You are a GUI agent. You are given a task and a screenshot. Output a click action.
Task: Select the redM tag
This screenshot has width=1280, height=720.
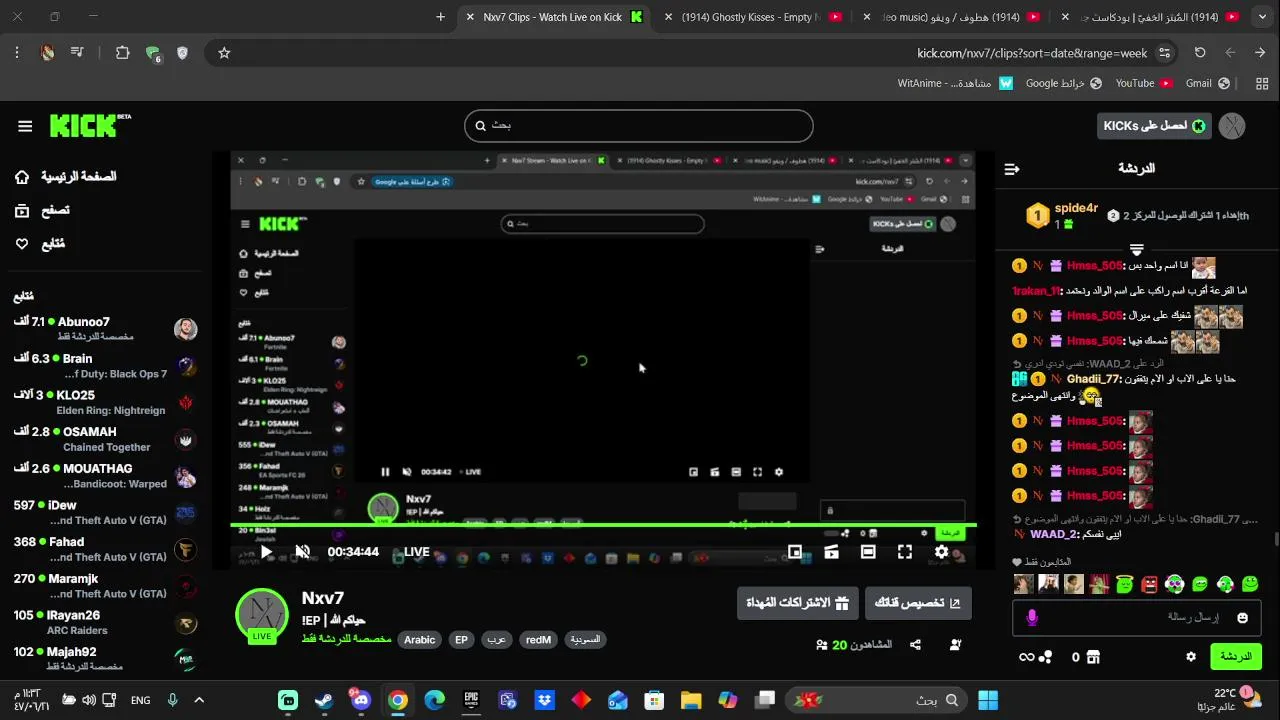[538, 640]
